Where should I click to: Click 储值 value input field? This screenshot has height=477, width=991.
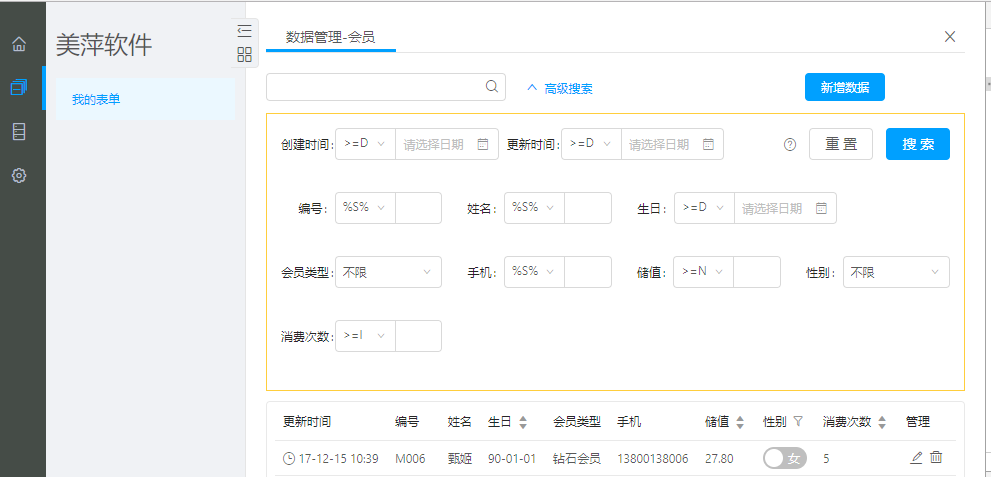pos(757,272)
